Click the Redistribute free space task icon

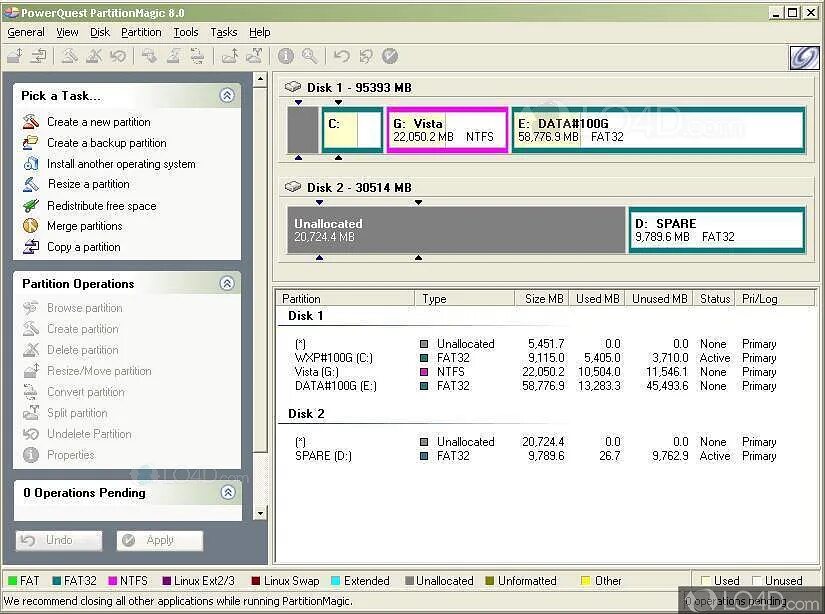click(x=31, y=205)
